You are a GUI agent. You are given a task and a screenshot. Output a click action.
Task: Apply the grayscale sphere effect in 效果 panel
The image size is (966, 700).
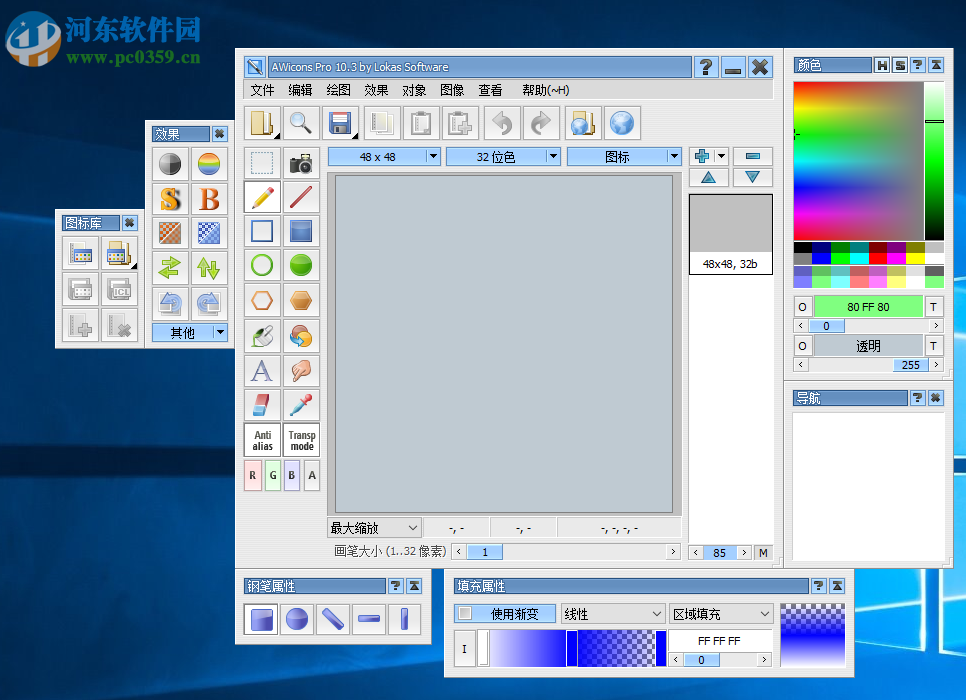[x=169, y=163]
